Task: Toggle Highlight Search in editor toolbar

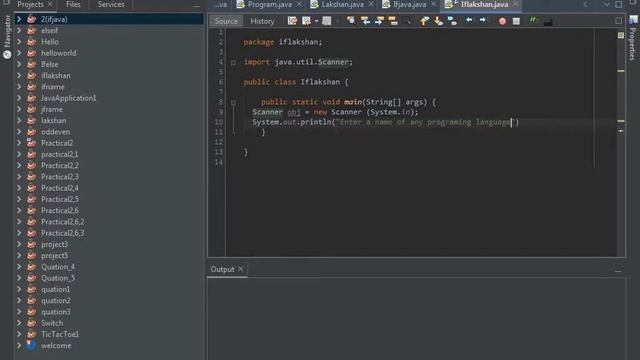Action: tap(393, 21)
